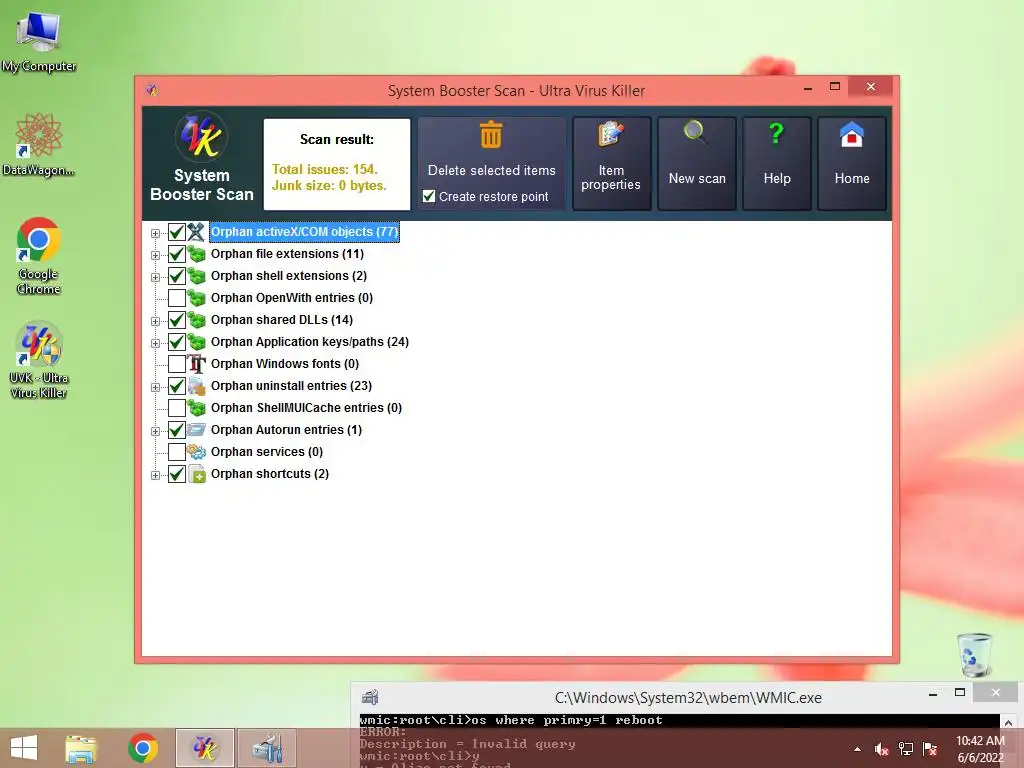Select the Recycle Bin on the desktop
This screenshot has width=1024, height=768.
(x=975, y=654)
